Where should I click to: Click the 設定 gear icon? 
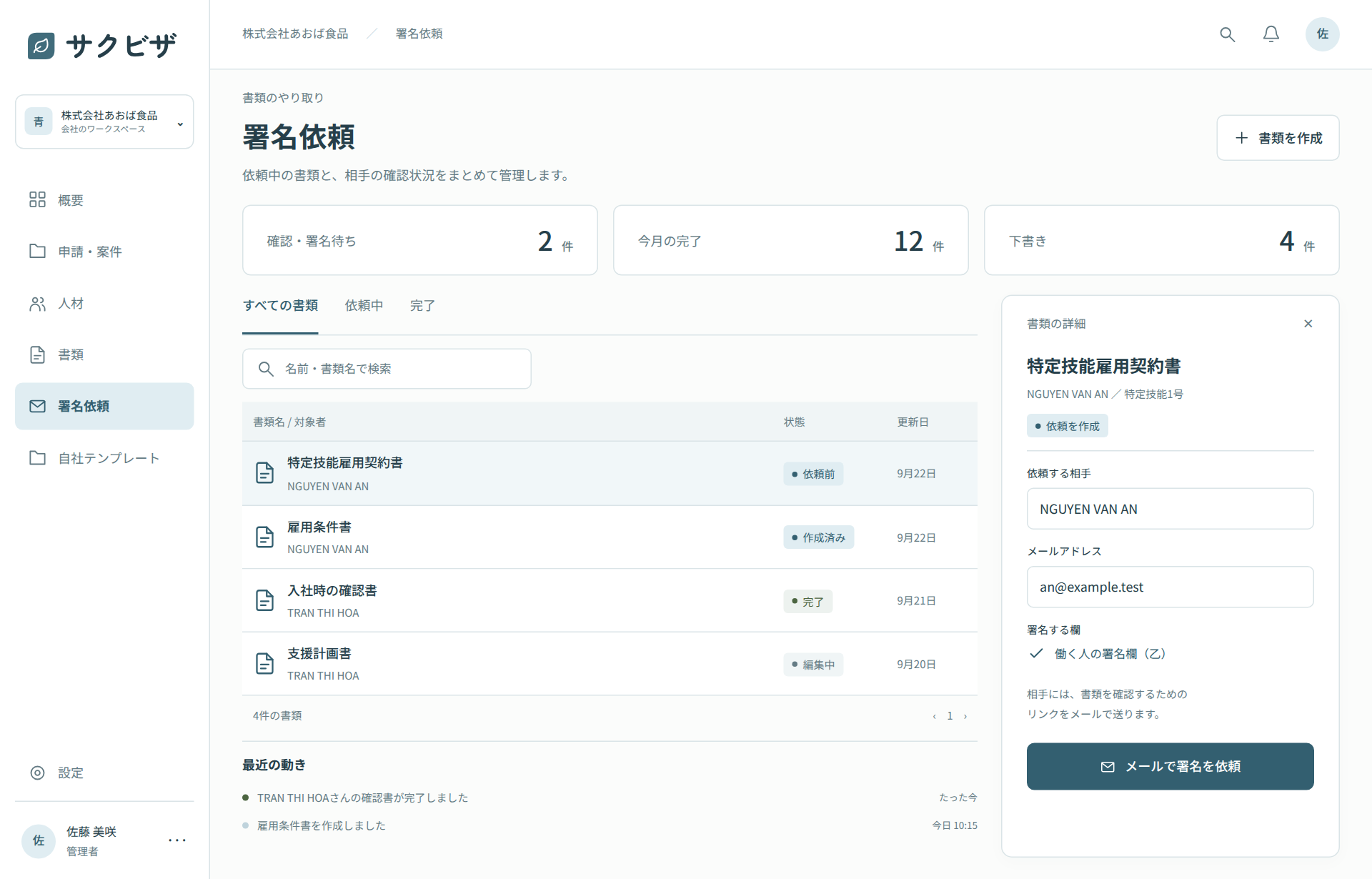tap(37, 773)
